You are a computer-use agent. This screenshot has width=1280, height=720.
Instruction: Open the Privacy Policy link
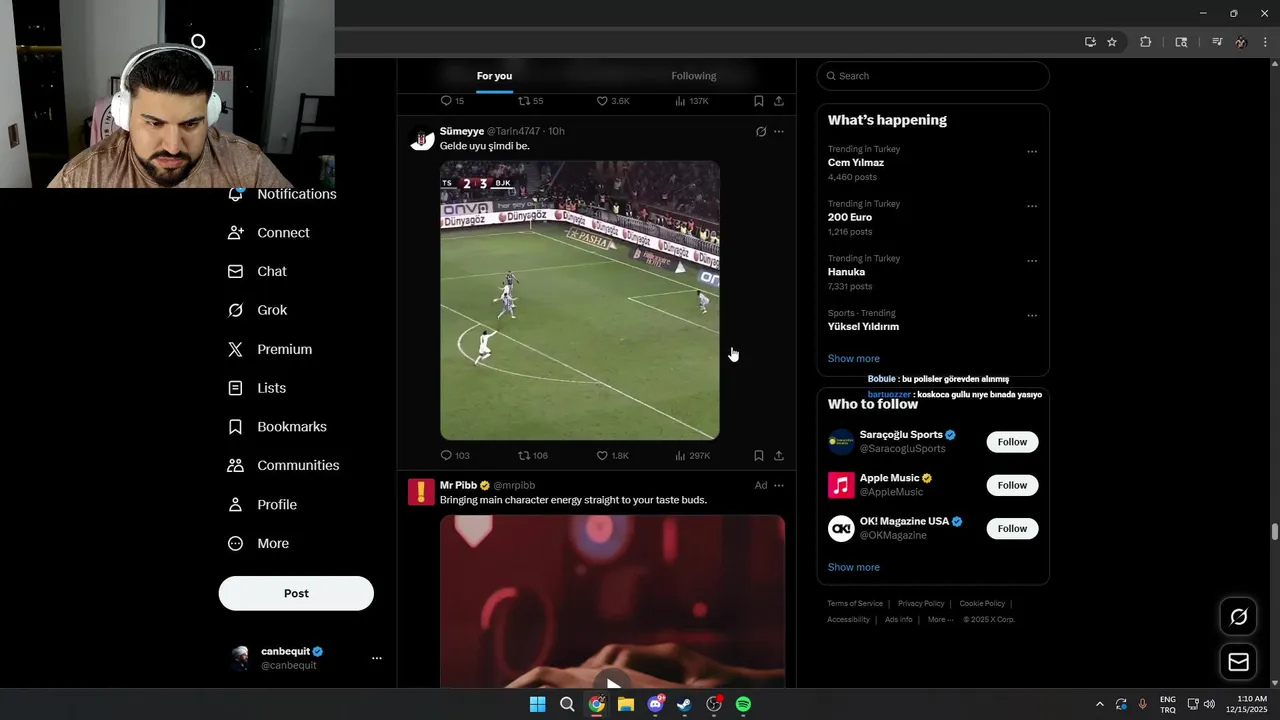[x=921, y=604]
